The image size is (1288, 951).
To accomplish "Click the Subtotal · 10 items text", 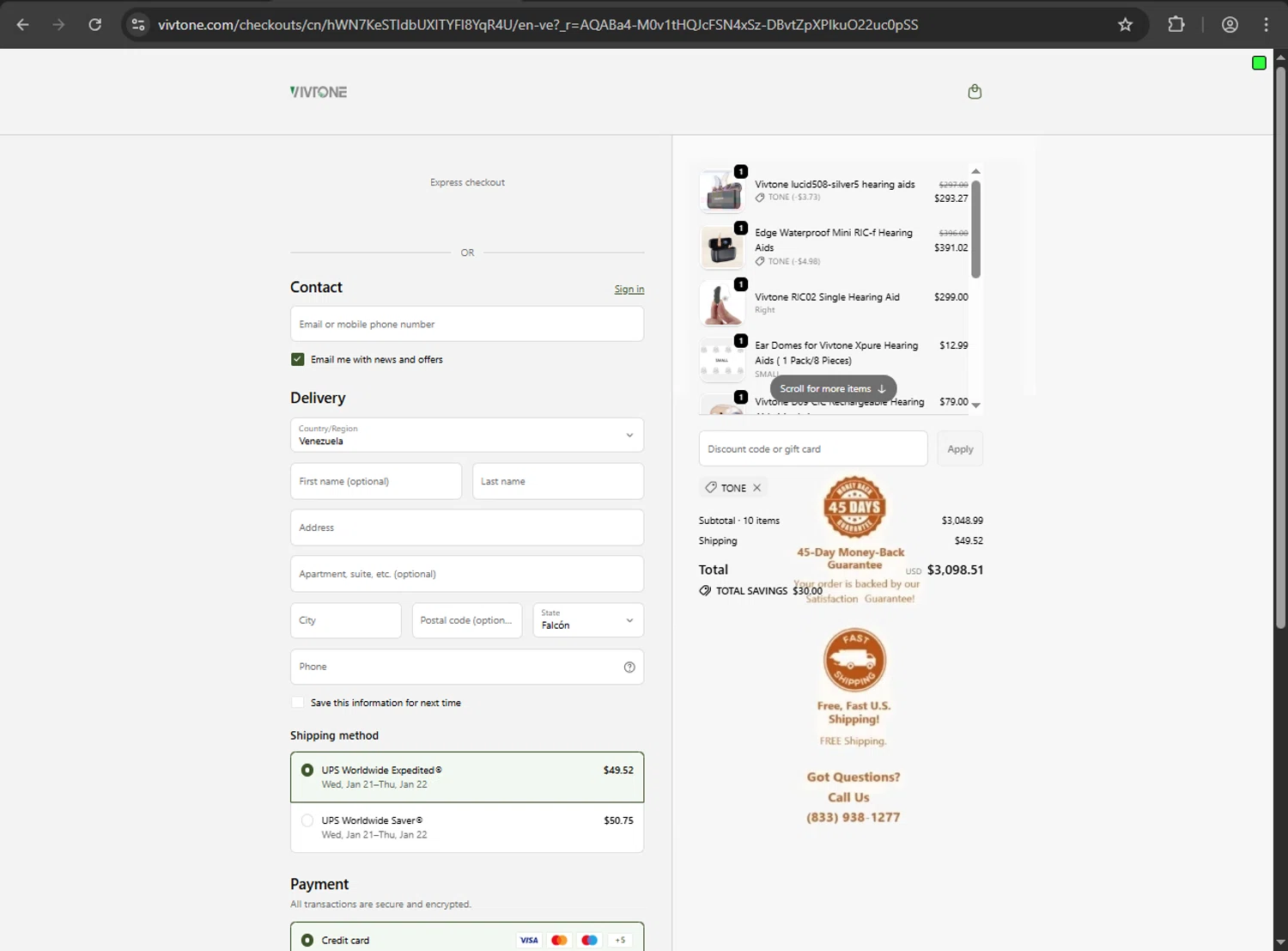I will click(739, 521).
